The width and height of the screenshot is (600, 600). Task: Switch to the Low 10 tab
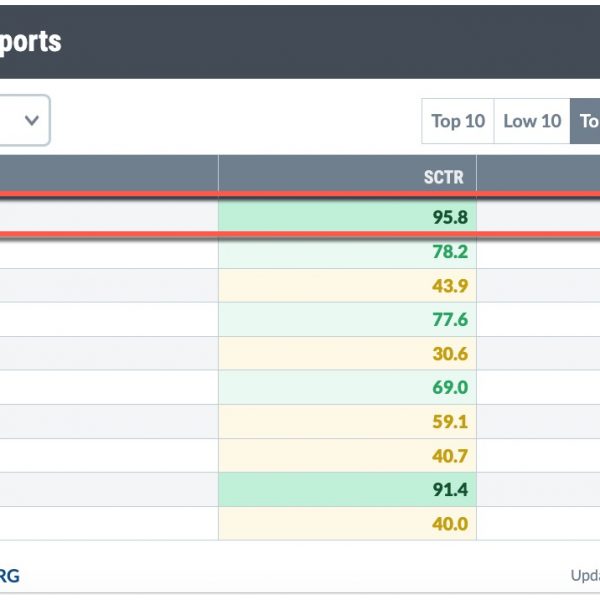(532, 121)
